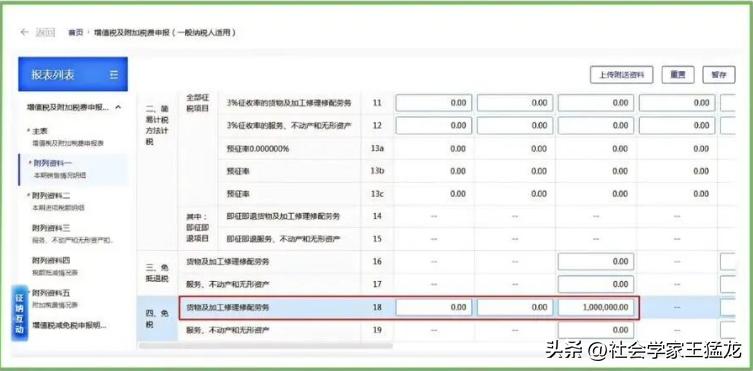Click the row number 13a cell
753x371 pixels.
click(377, 149)
